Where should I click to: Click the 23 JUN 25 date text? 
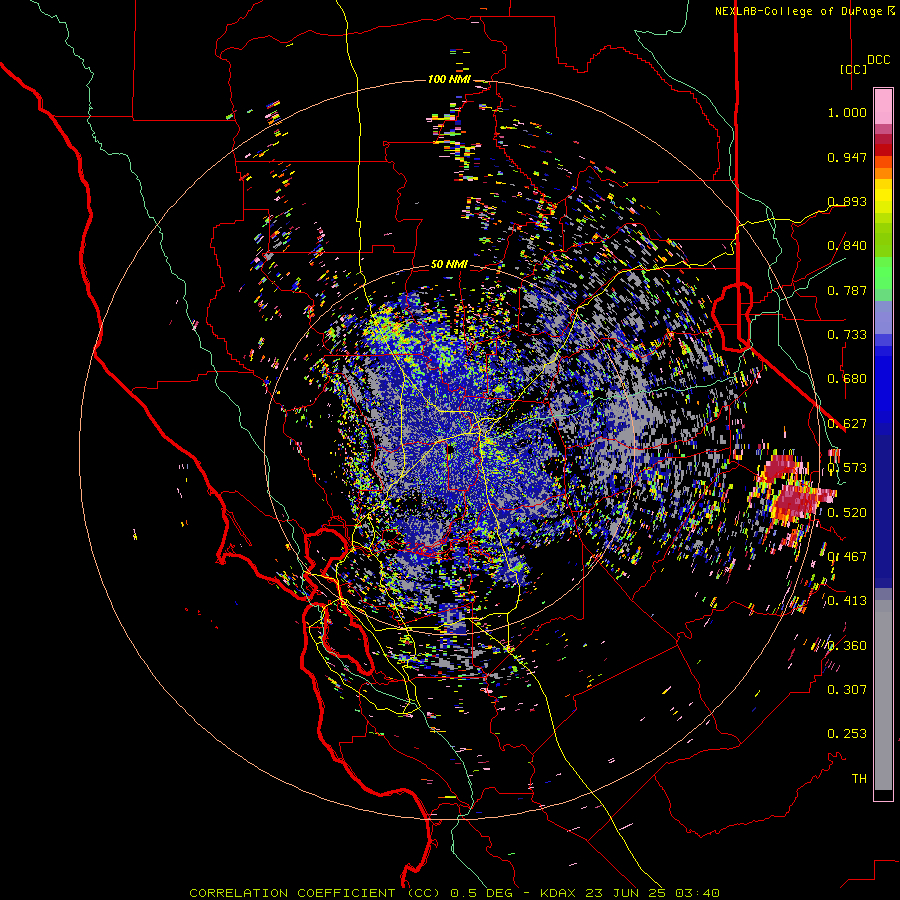pyautogui.click(x=626, y=893)
